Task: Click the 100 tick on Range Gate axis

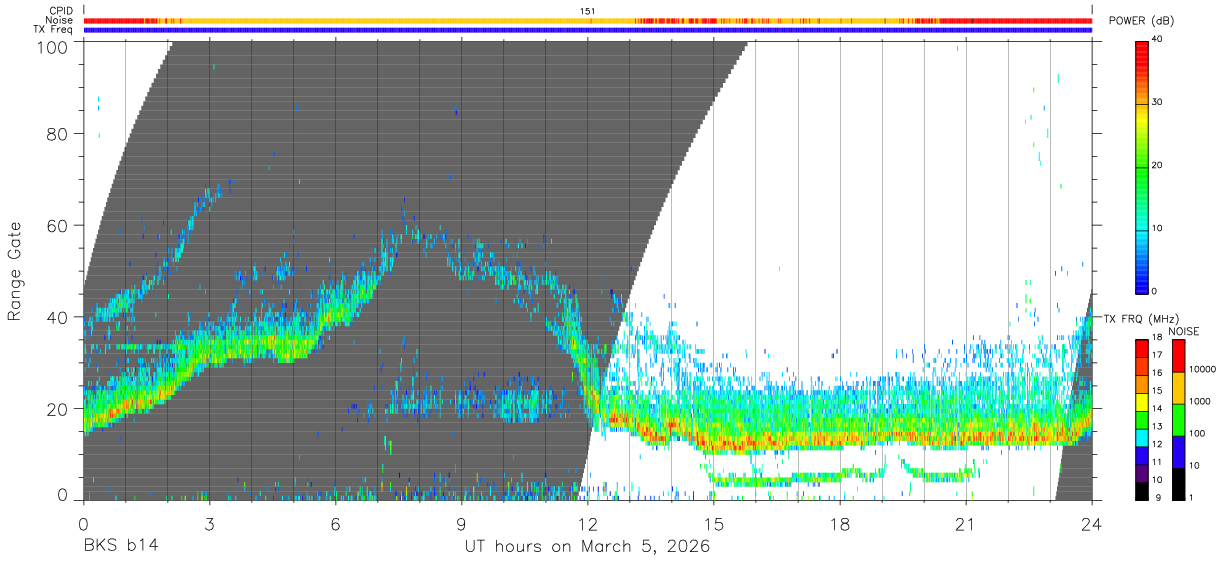Action: (x=55, y=46)
